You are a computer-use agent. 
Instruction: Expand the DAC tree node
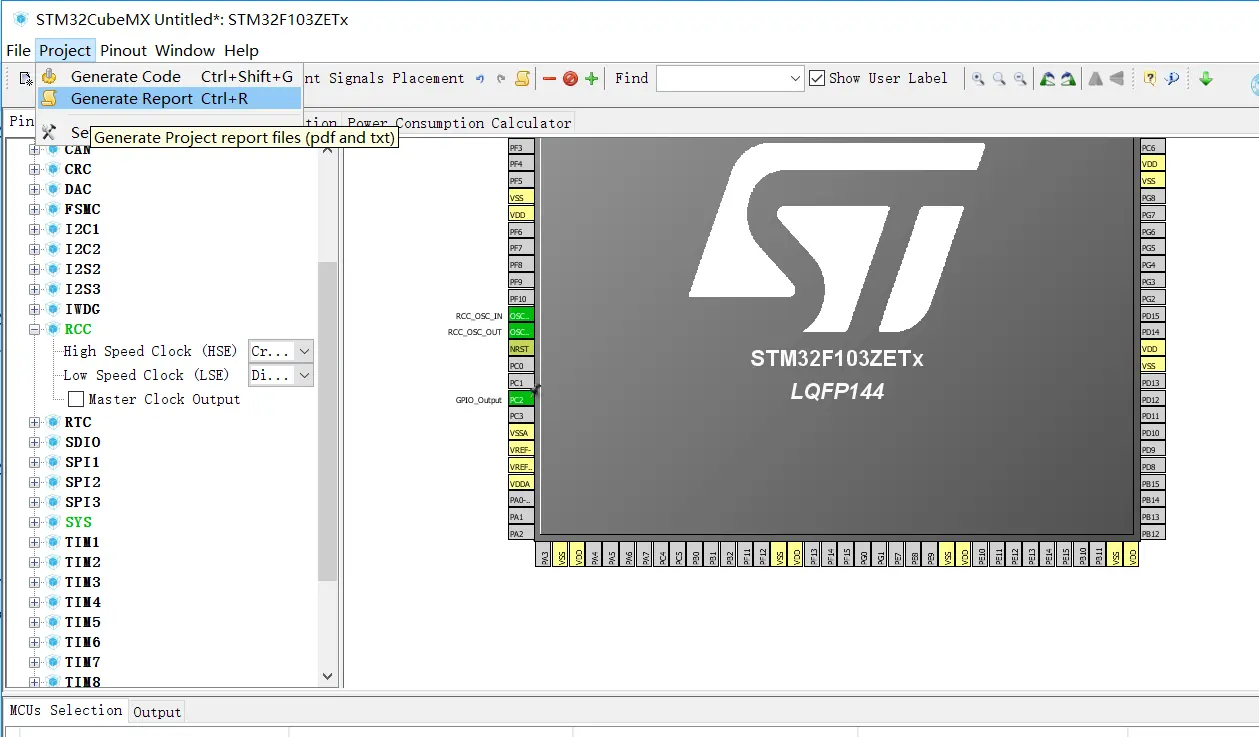point(35,189)
